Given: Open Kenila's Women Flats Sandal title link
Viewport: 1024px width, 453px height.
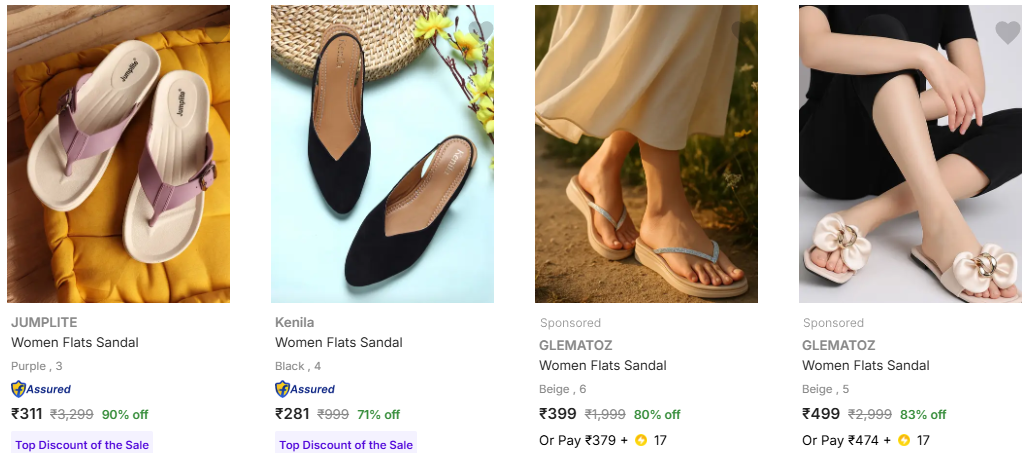Looking at the screenshot, I should (x=339, y=342).
